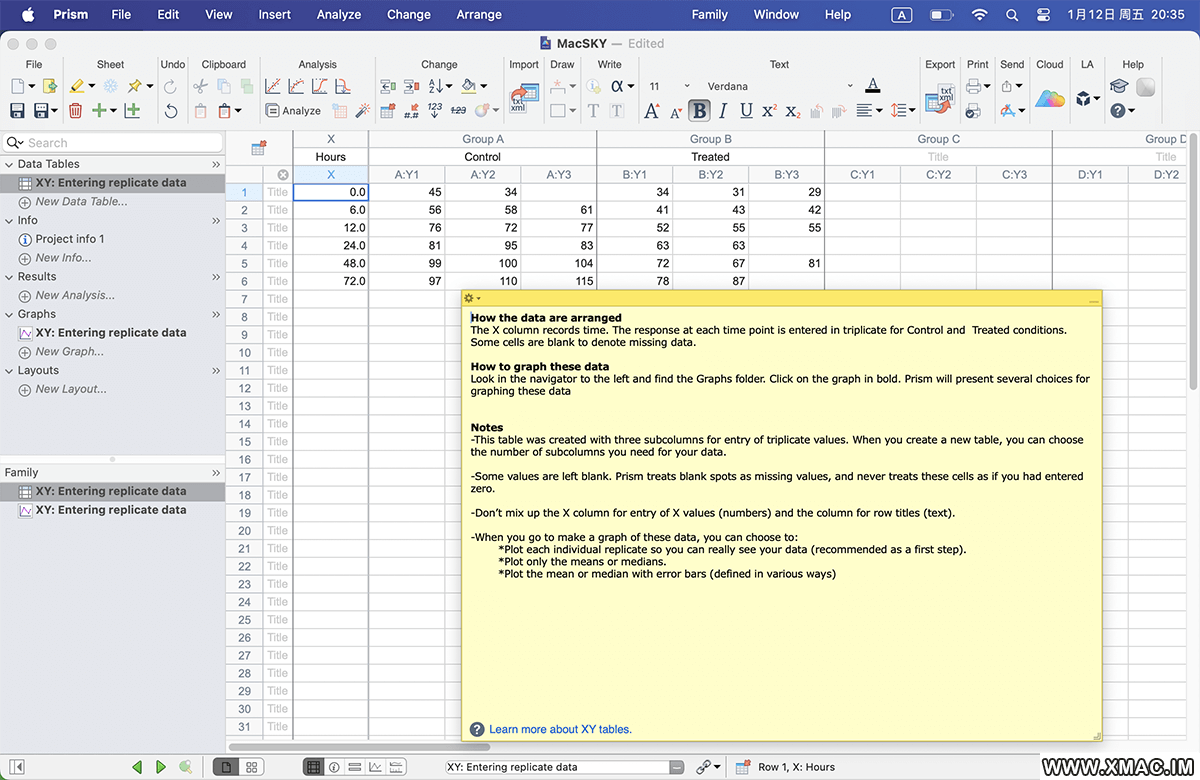
Task: Toggle Underline text formatting
Action: [746, 111]
